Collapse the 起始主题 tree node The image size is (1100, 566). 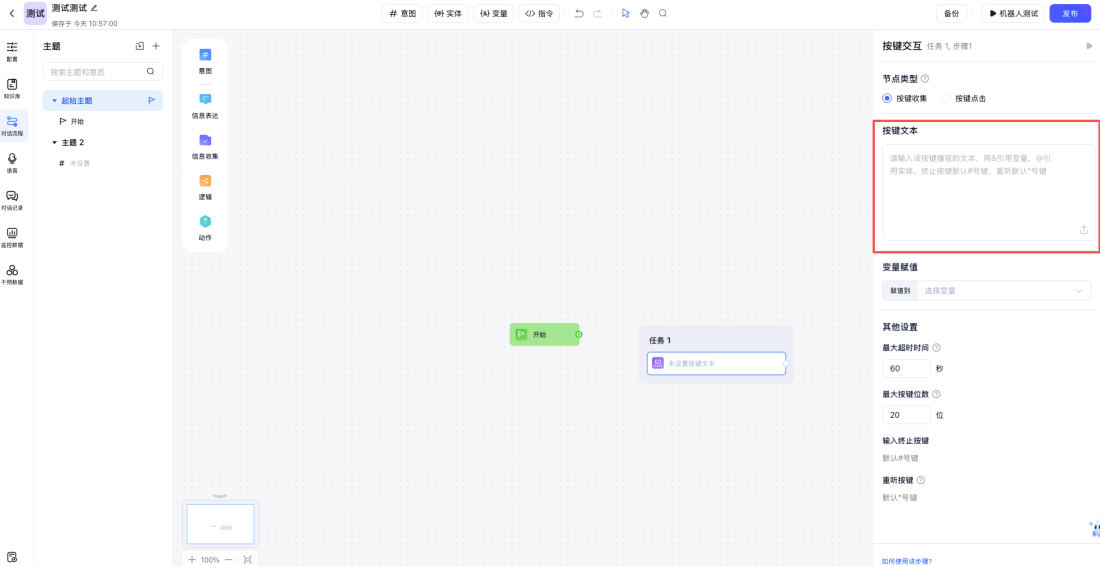point(55,101)
